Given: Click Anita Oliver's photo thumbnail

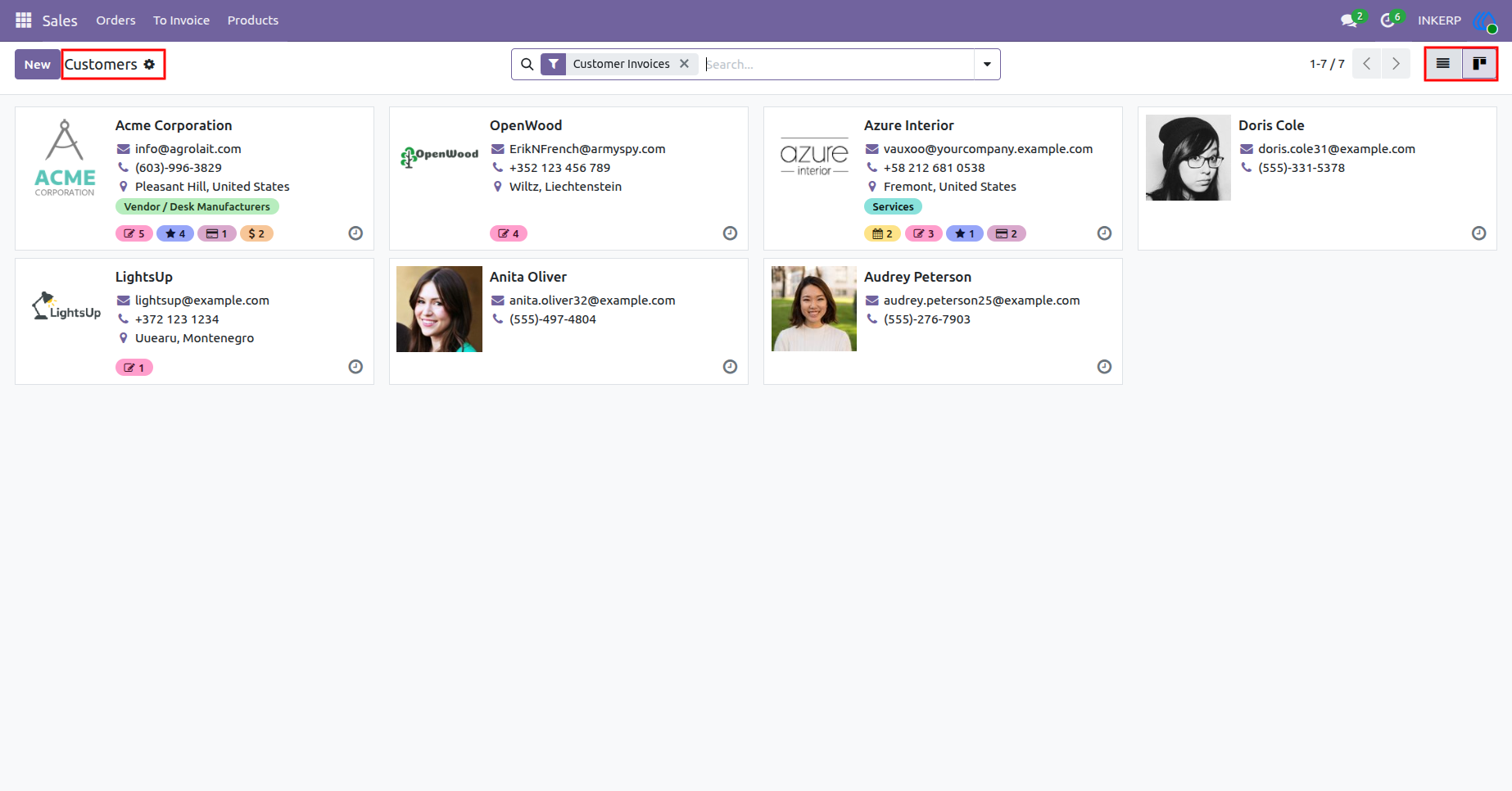Looking at the screenshot, I should coord(439,309).
